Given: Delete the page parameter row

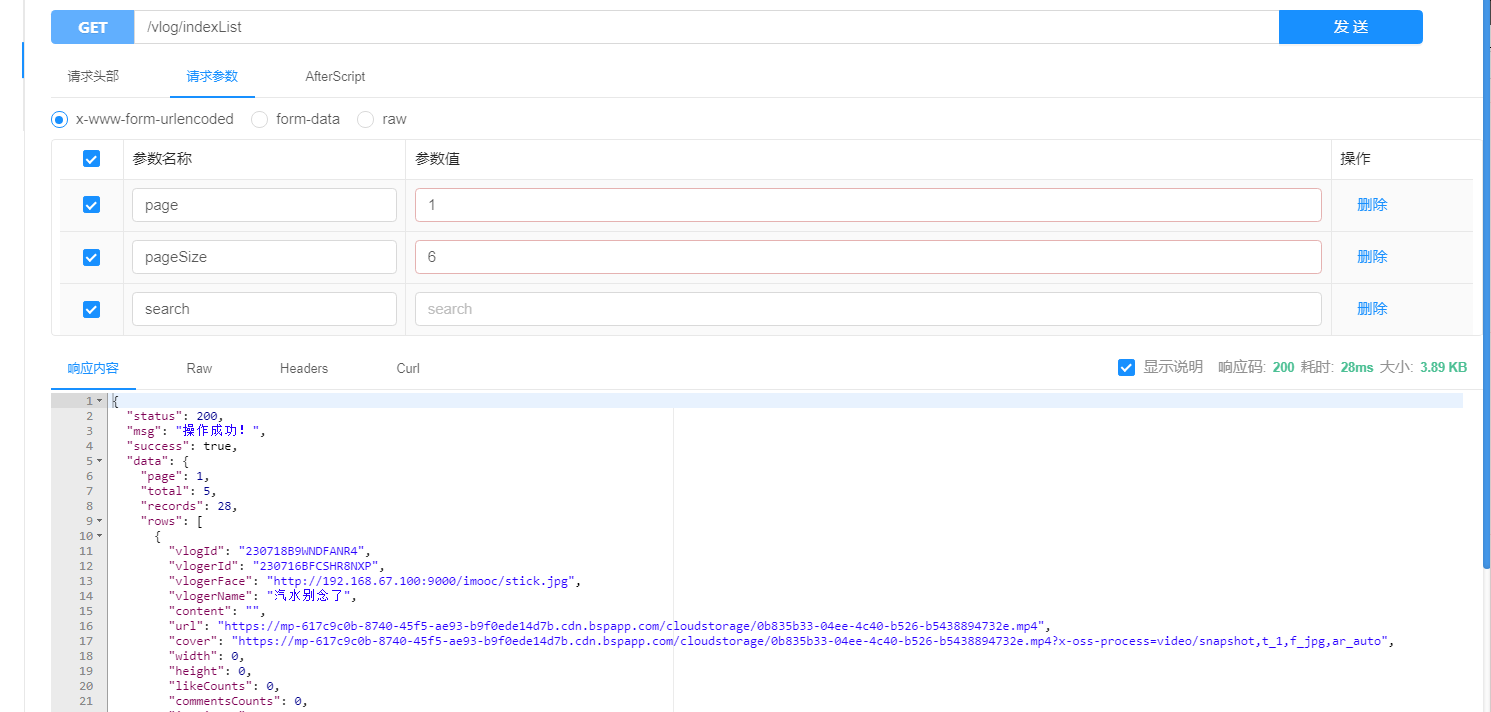Looking at the screenshot, I should [1372, 205].
